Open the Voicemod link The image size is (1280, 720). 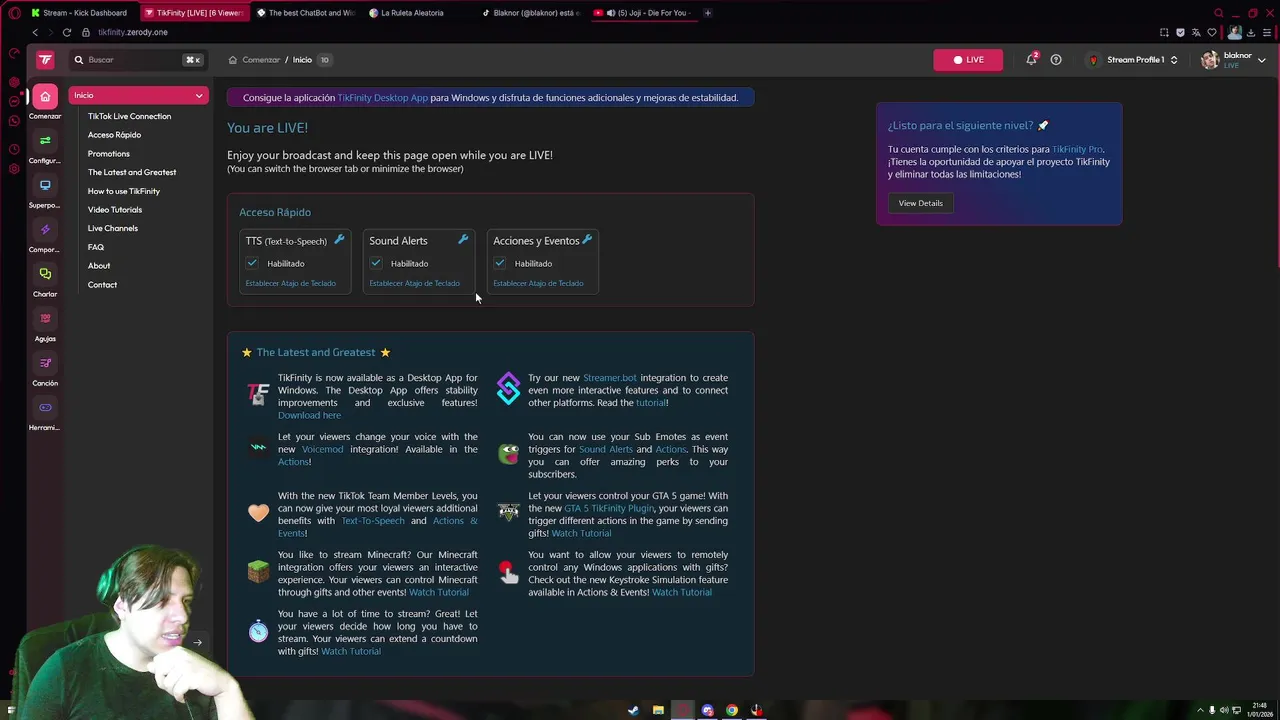point(322,449)
